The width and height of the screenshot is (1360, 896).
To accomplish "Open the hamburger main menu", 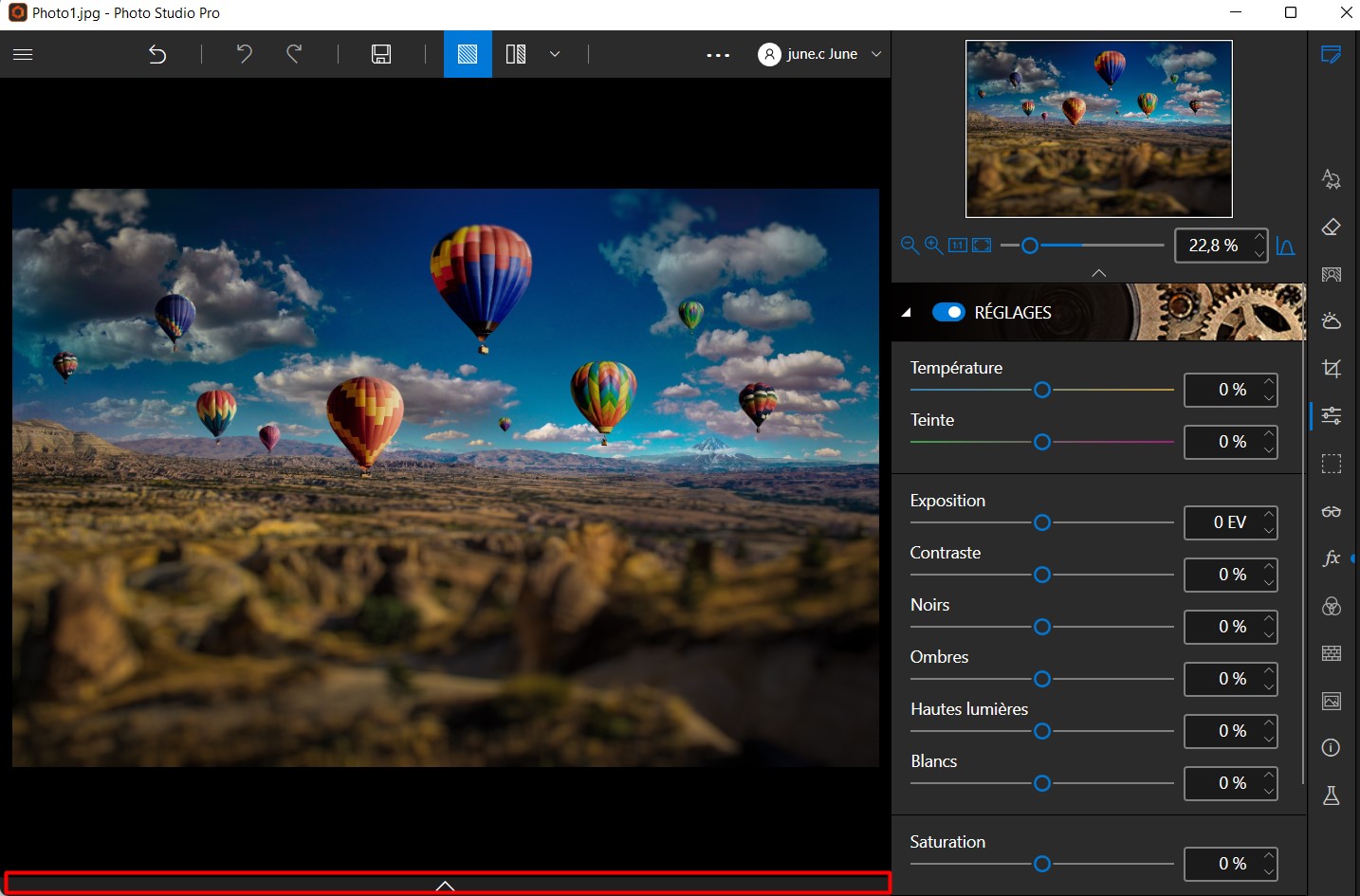I will (23, 54).
